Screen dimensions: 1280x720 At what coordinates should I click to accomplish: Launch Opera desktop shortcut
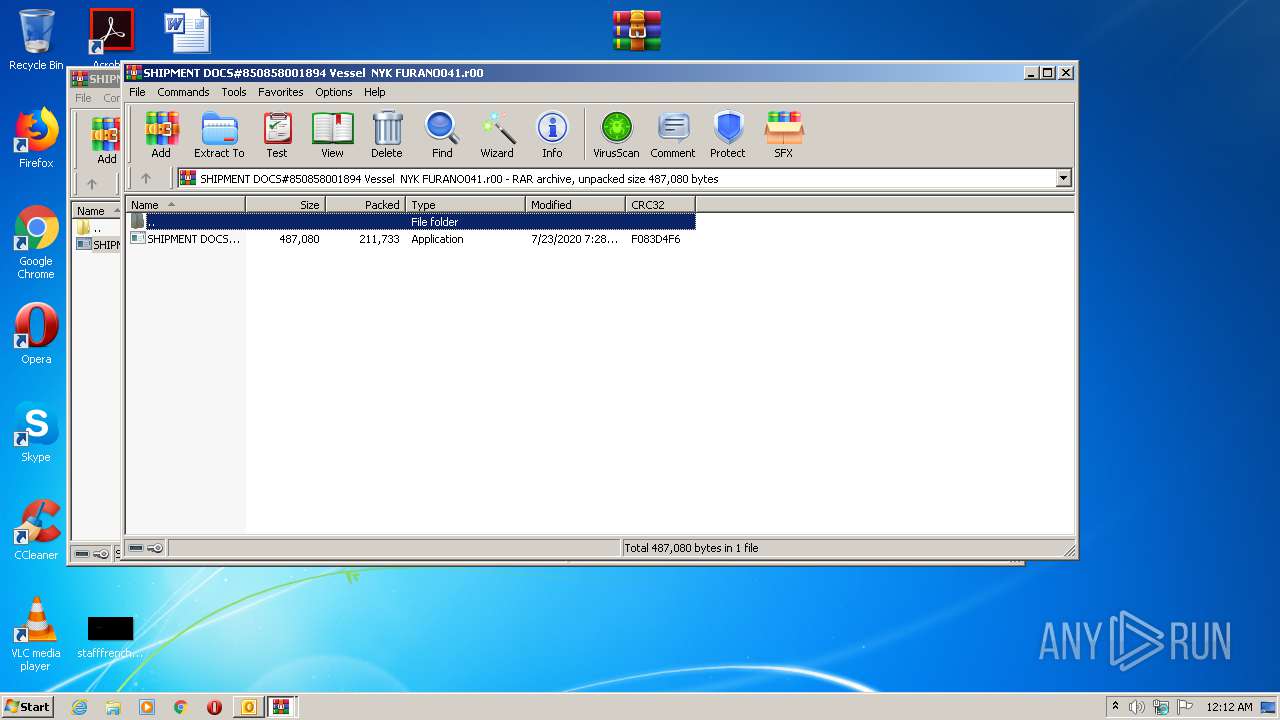36,334
